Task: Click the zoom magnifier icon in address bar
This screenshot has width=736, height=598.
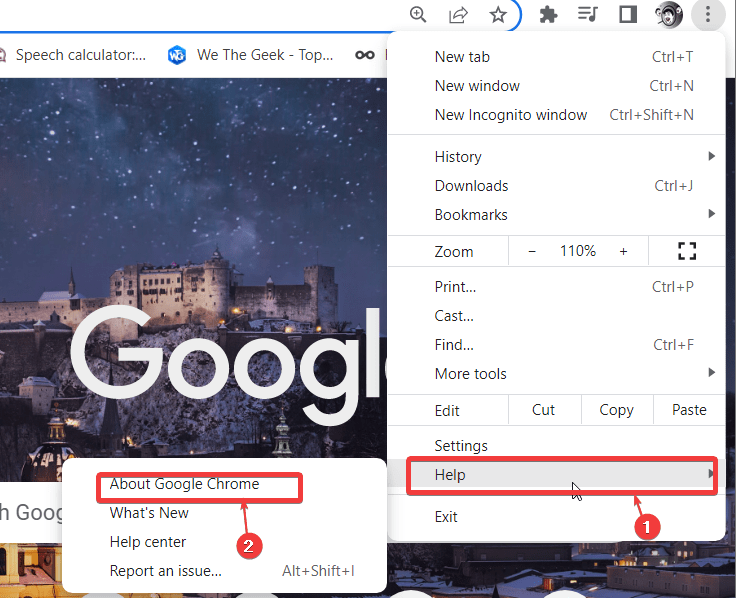Action: [x=418, y=15]
